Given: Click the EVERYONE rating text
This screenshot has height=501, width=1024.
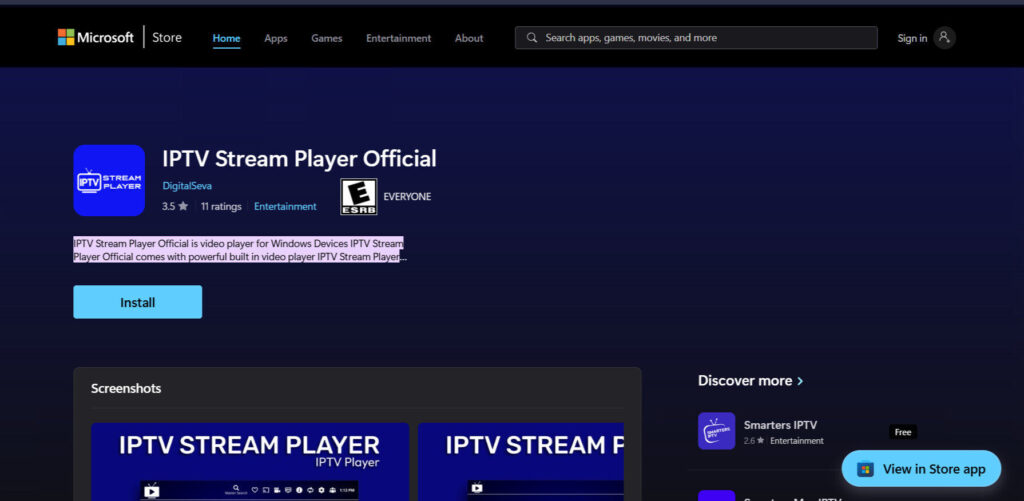Looking at the screenshot, I should [x=407, y=197].
